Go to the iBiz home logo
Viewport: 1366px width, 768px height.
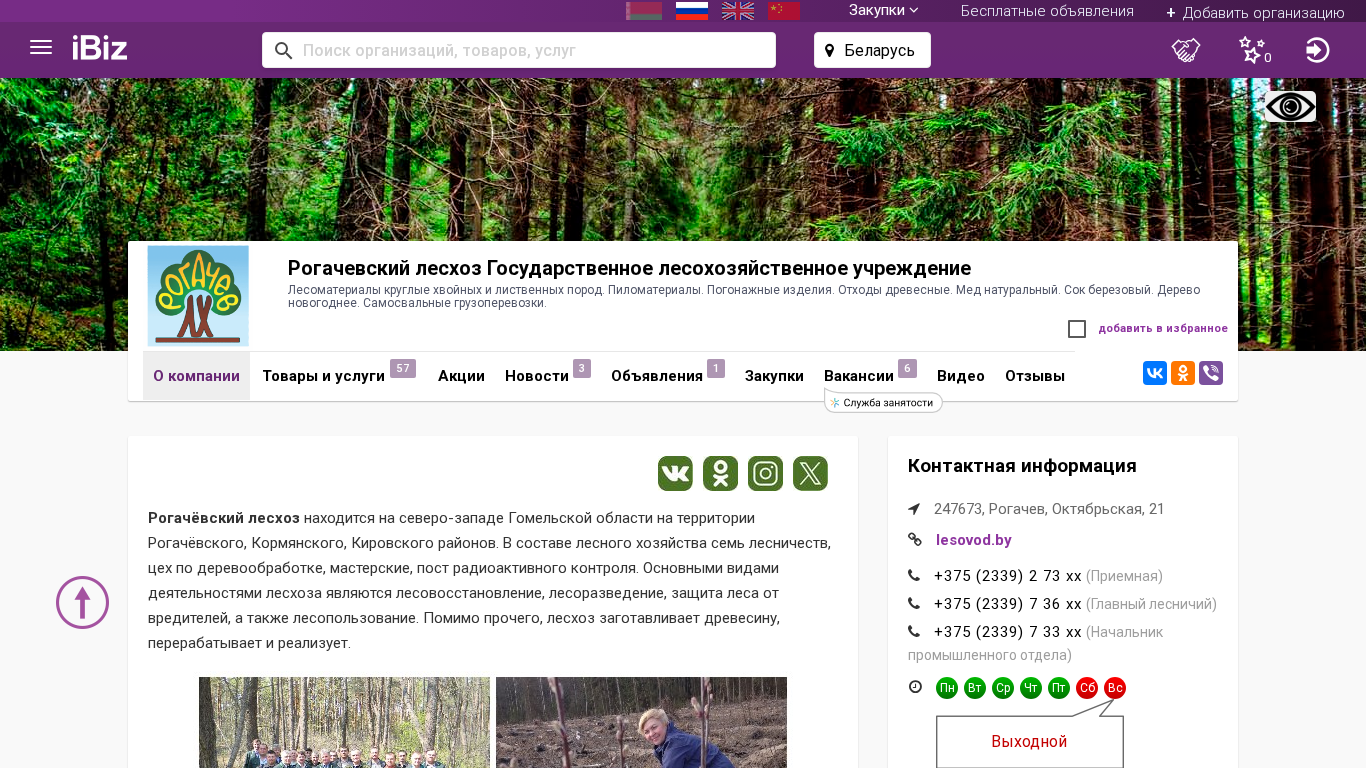100,48
